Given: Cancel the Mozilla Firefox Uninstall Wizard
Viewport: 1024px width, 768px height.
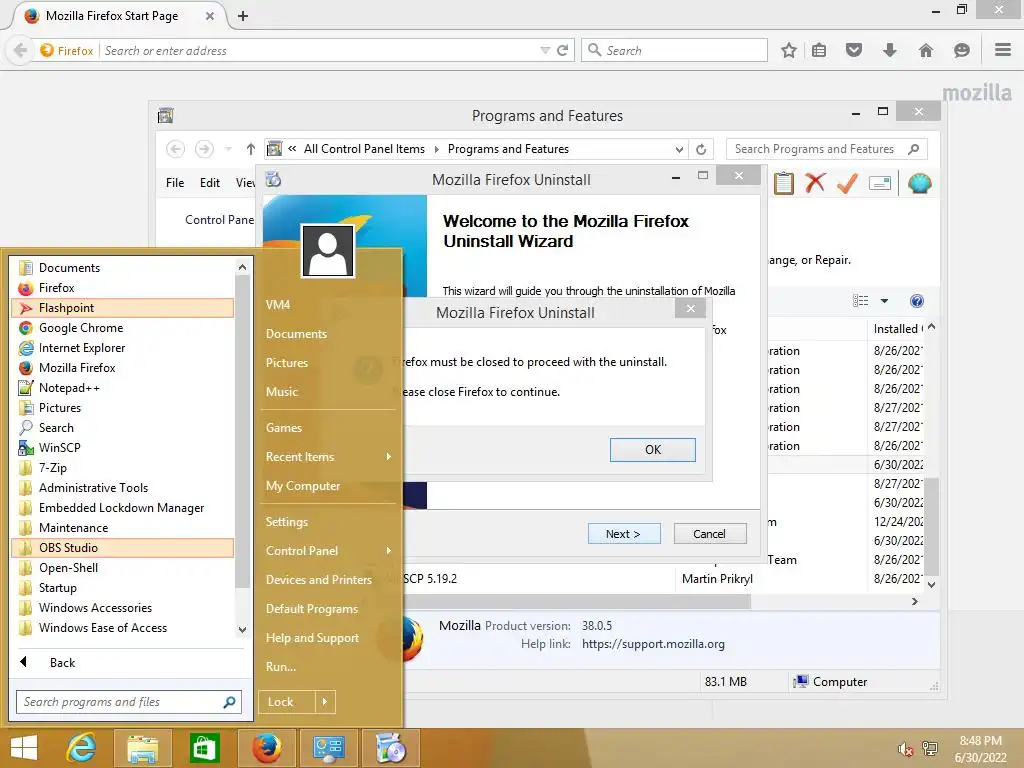Looking at the screenshot, I should click(x=710, y=534).
